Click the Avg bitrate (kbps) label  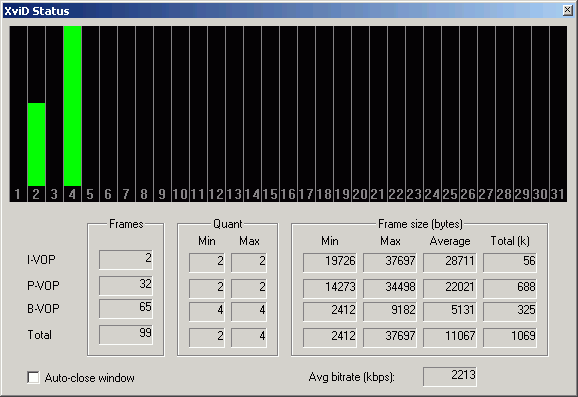point(352,377)
